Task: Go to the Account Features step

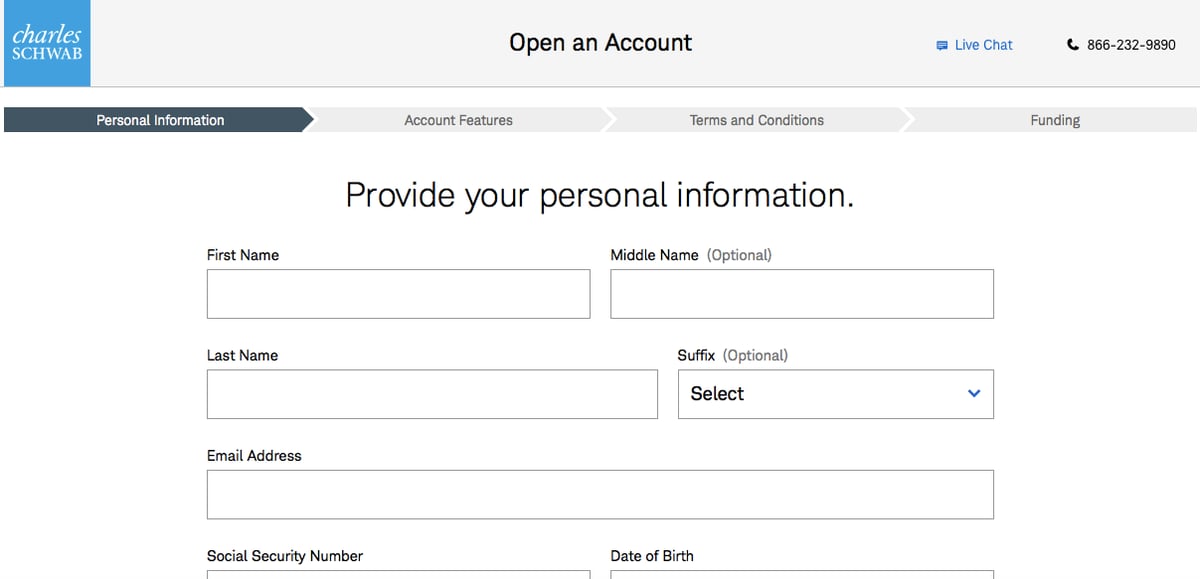Action: [x=458, y=120]
